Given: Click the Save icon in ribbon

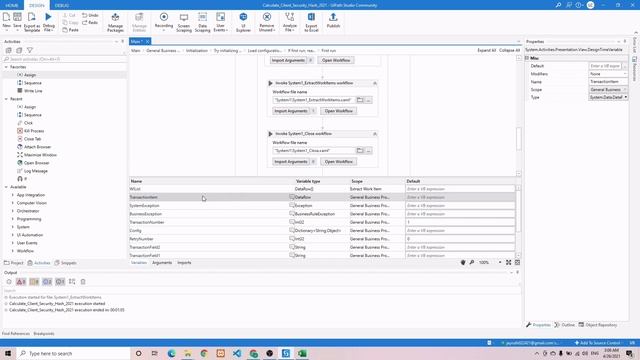Looking at the screenshot, I should point(17,17).
